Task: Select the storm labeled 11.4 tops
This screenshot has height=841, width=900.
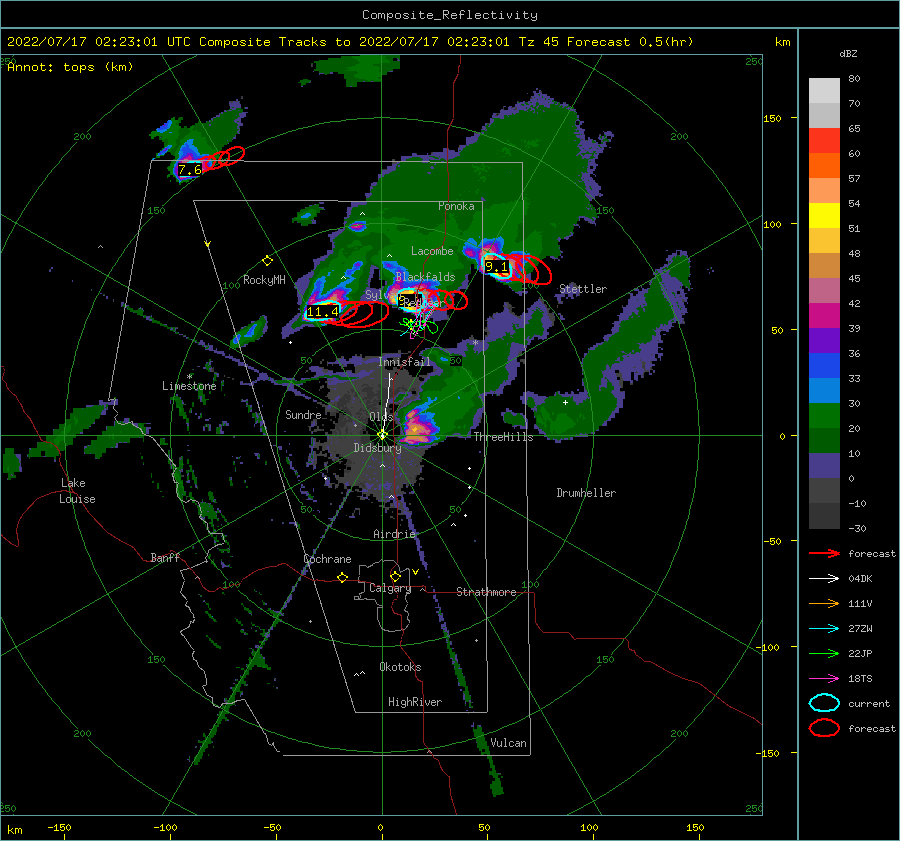Action: pyautogui.click(x=323, y=312)
